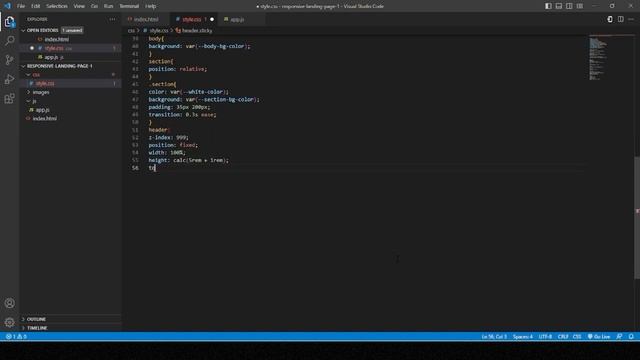The image size is (640, 360).
Task: Click the errors and warnings status indicator
Action: coord(16,337)
